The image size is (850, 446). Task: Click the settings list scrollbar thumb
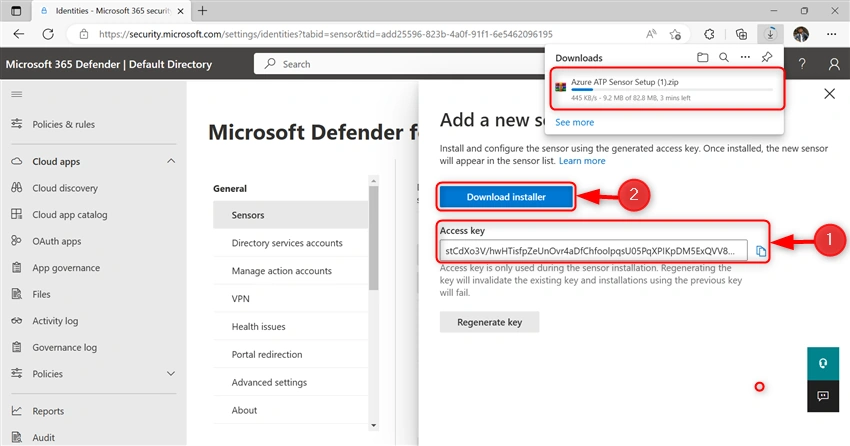tap(374, 238)
